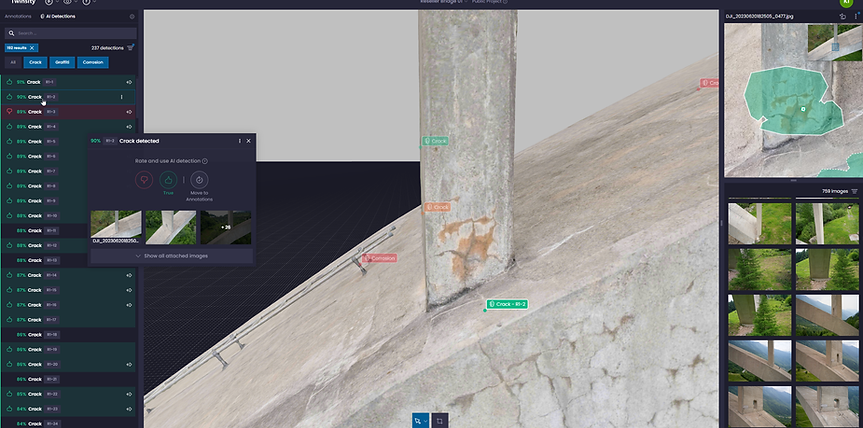Open the +26 more images thumbnail

point(226,227)
